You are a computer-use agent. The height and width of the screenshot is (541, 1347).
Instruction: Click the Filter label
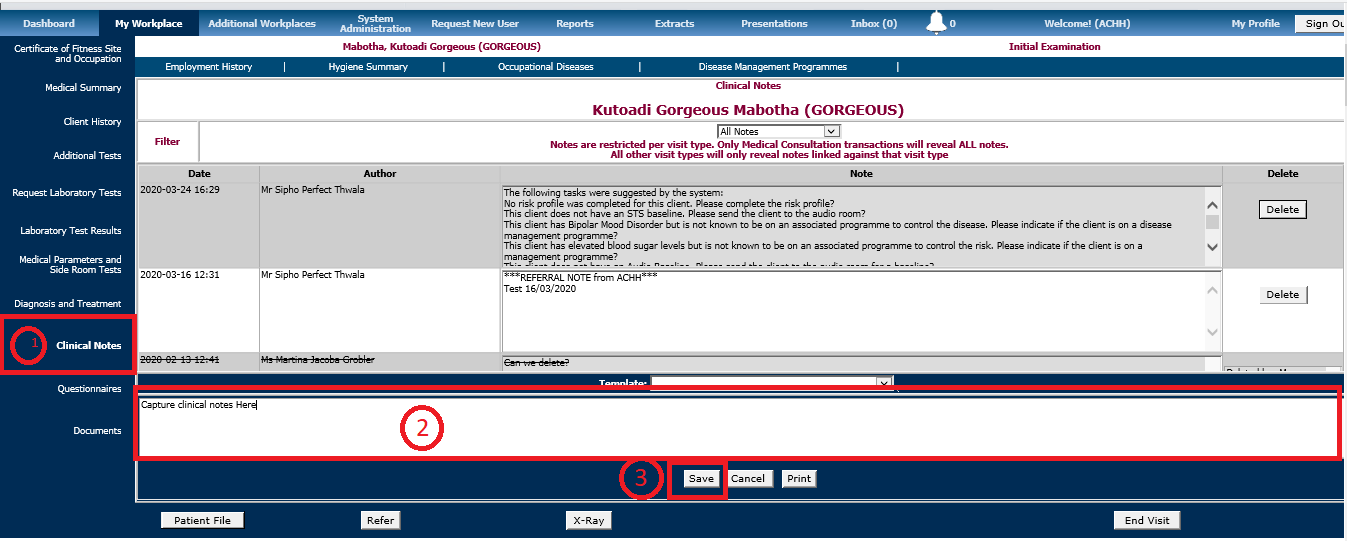(x=167, y=142)
